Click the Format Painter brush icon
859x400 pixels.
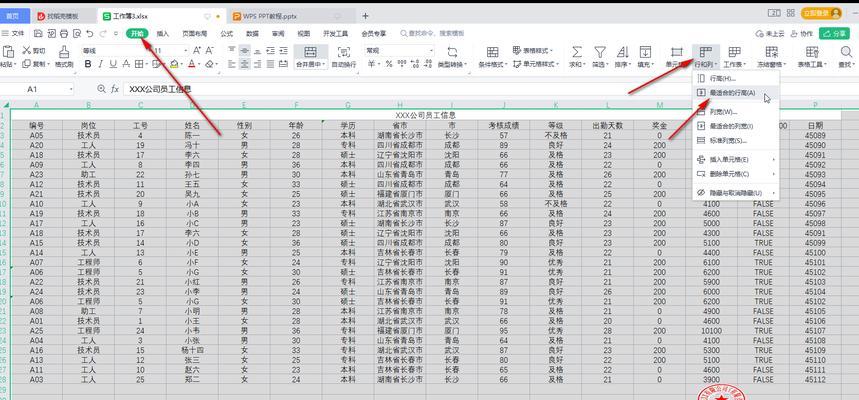click(64, 51)
